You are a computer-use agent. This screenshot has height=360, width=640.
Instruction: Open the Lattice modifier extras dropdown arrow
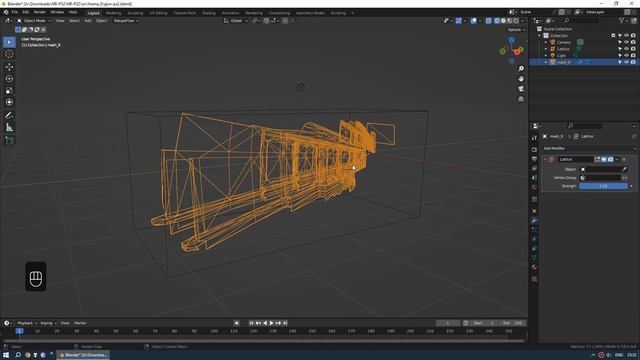pyautogui.click(x=617, y=159)
